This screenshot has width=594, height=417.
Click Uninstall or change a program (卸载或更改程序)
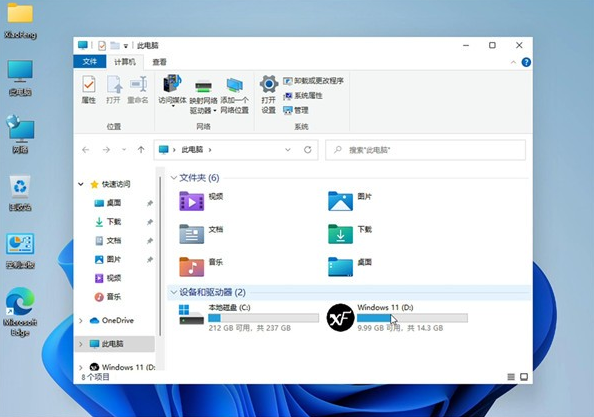pyautogui.click(x=314, y=81)
